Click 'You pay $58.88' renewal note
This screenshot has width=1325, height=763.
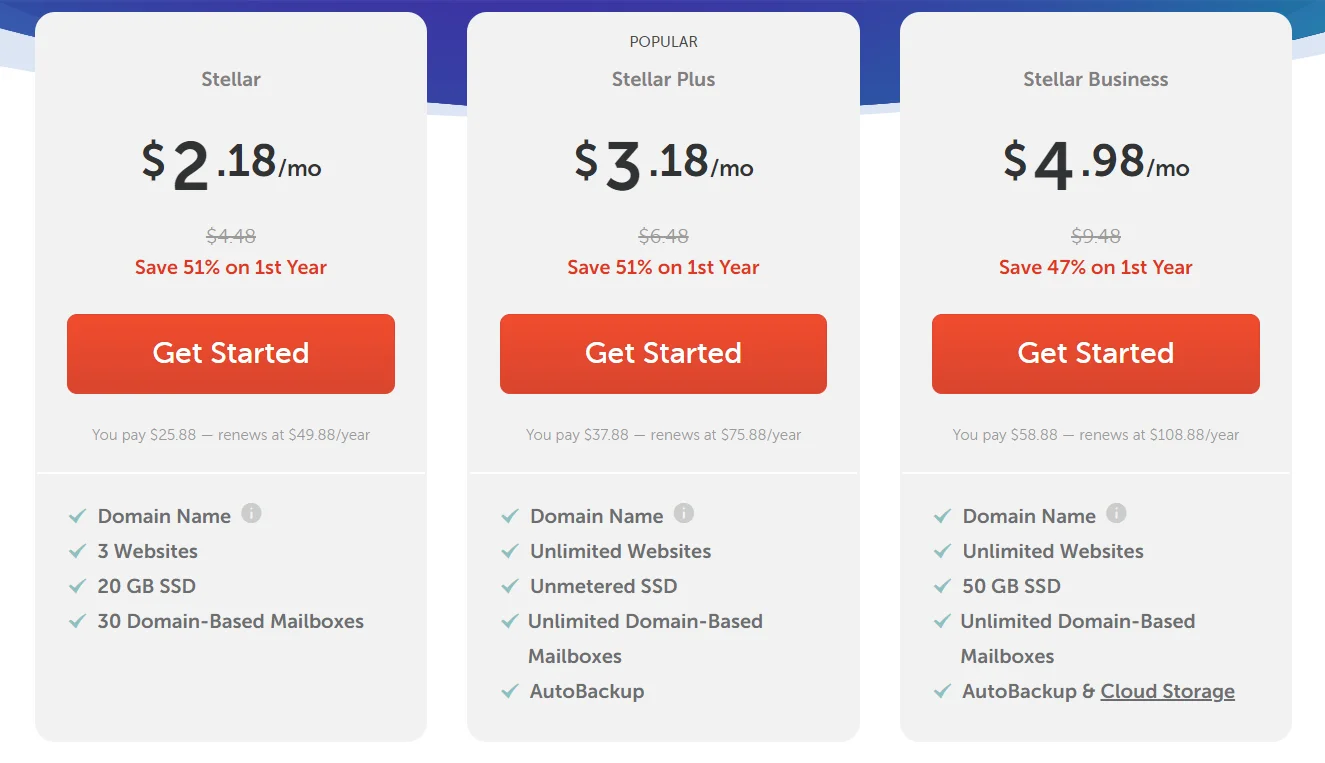[x=1096, y=435]
